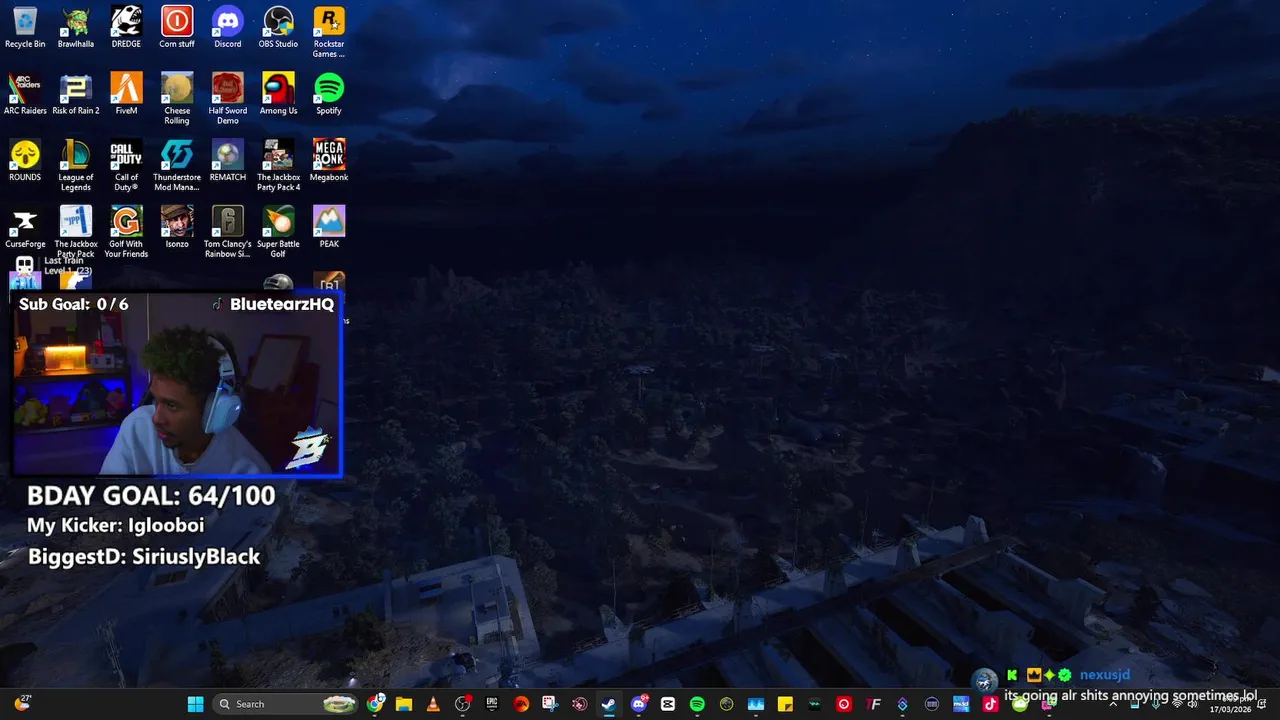Open the DREDGE game shortcut
1280x720 pixels.
[x=126, y=27]
